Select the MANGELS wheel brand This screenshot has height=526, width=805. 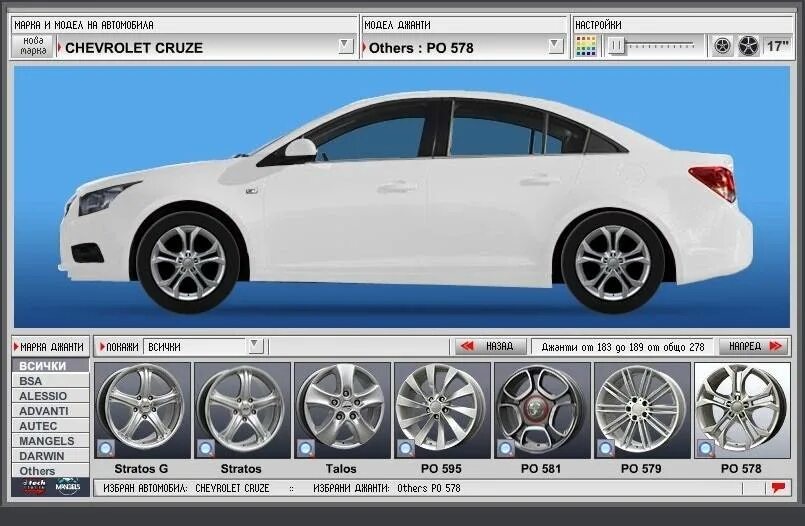coord(50,440)
